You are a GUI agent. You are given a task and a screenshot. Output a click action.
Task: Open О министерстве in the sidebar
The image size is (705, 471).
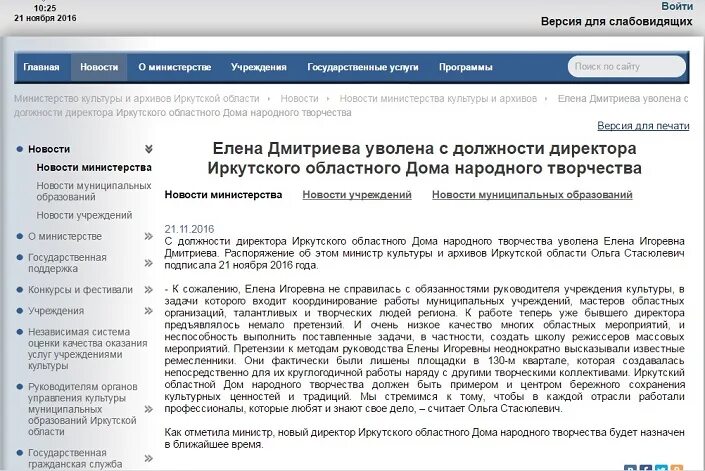coord(65,236)
